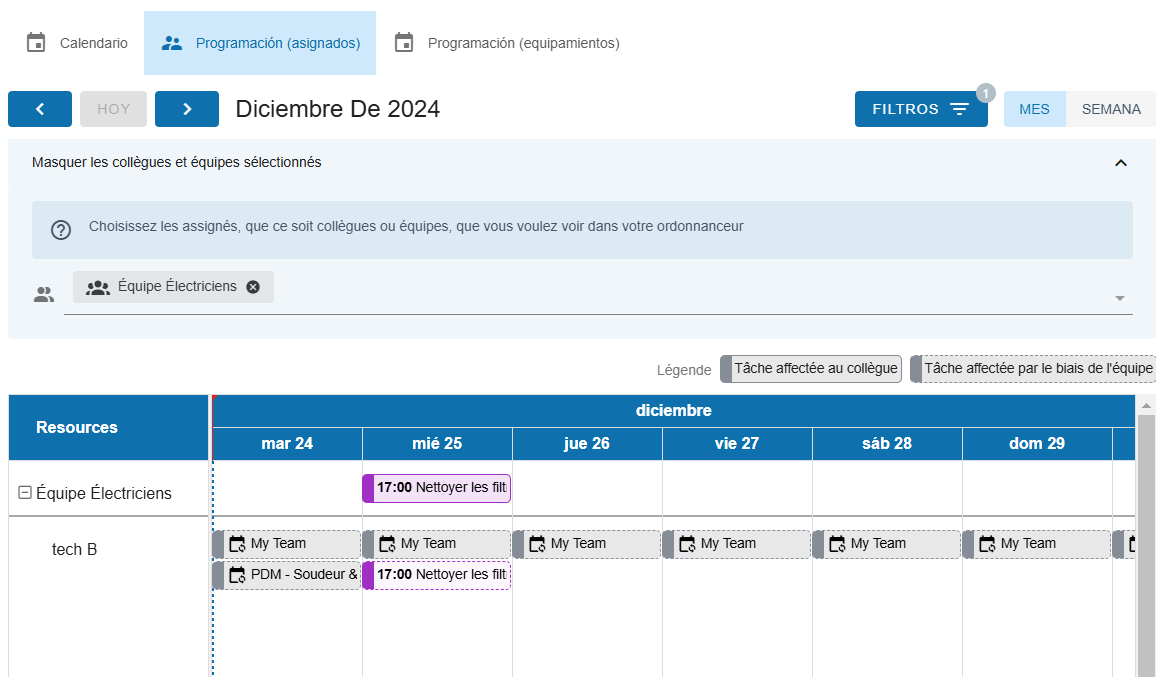The width and height of the screenshot is (1156, 677).
Task: Open the assignee selection dropdown arrow
Action: pos(1120,298)
